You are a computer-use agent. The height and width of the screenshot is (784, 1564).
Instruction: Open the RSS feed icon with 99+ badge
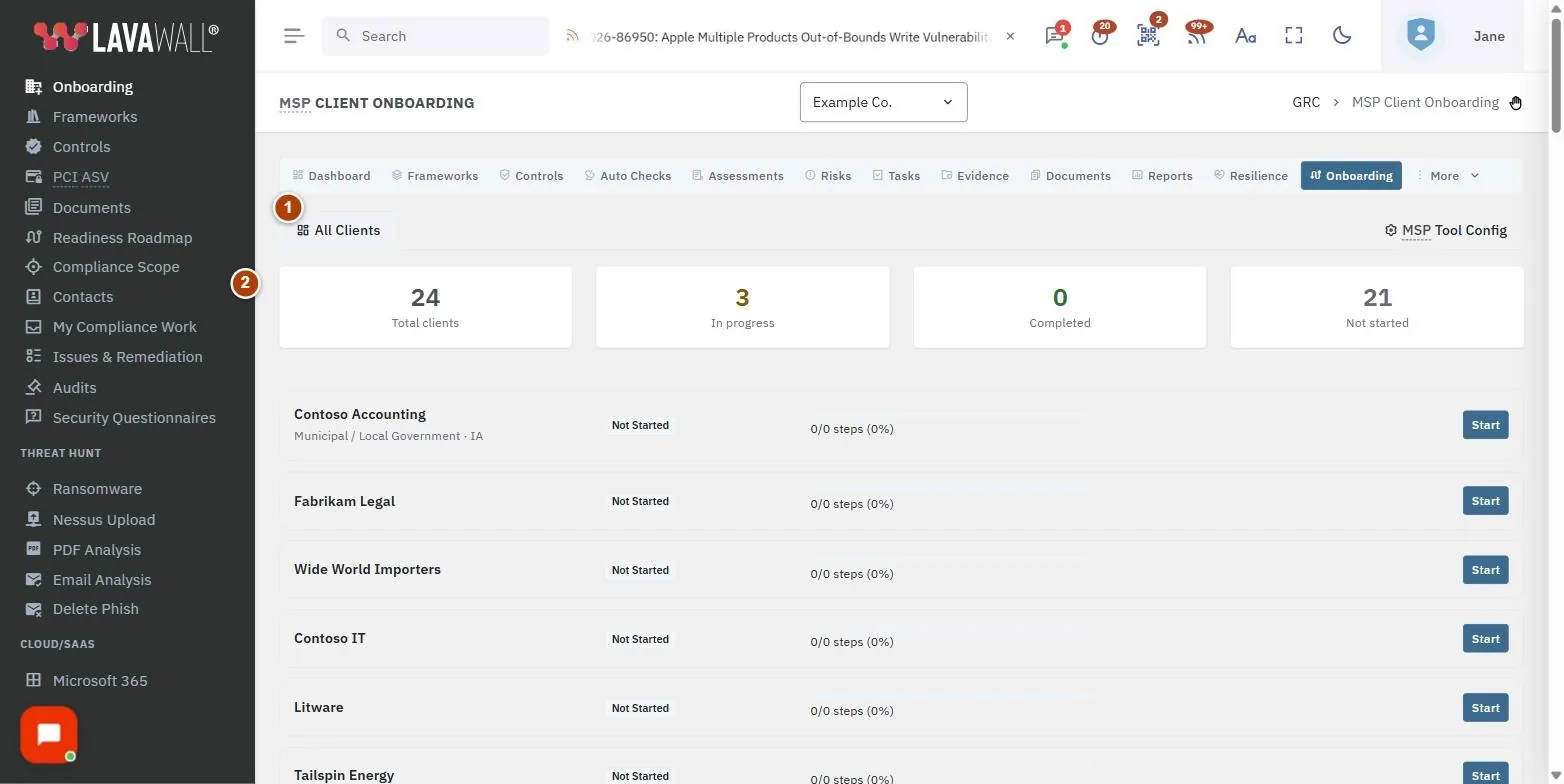tap(1196, 36)
